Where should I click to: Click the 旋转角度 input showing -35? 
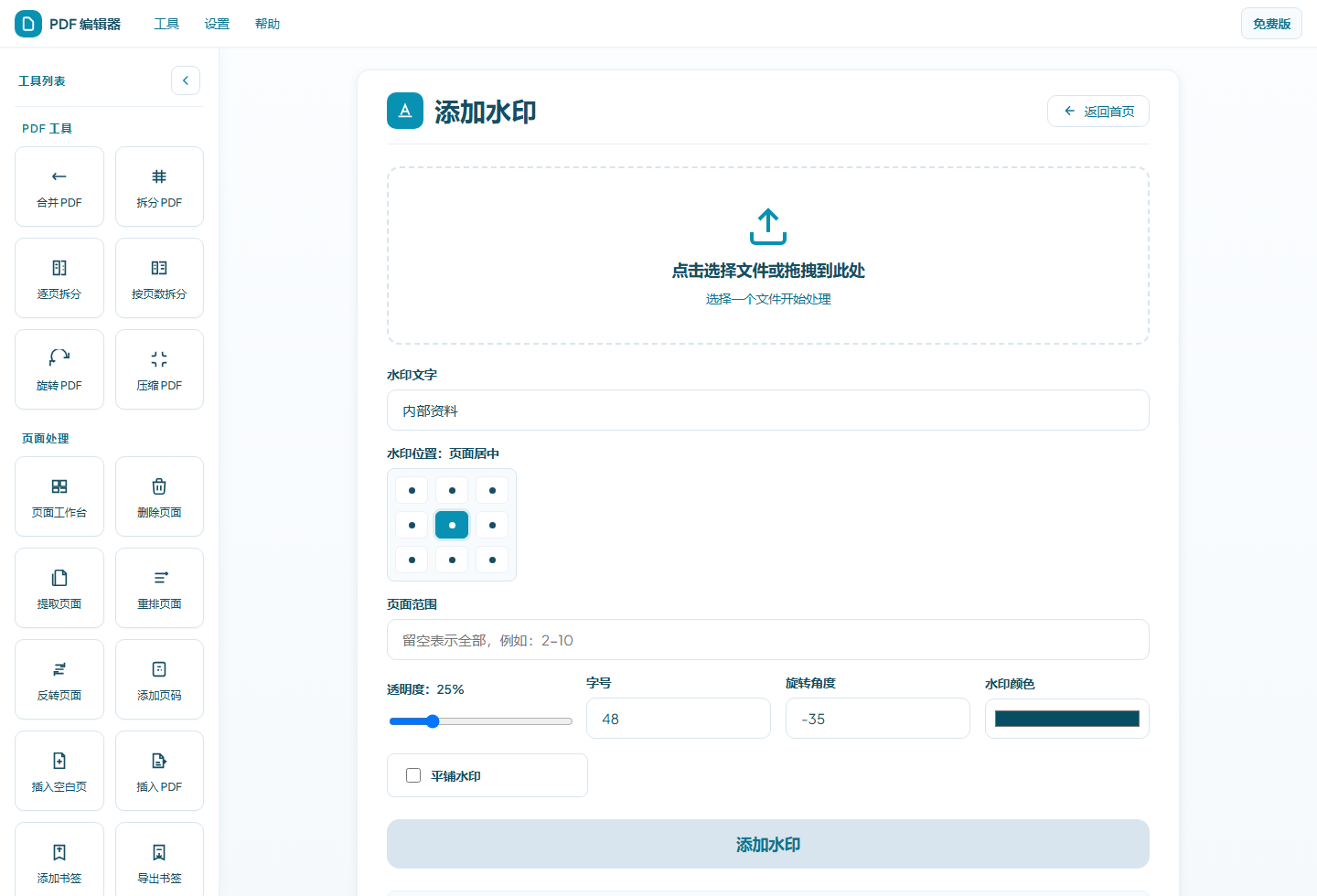coord(878,719)
